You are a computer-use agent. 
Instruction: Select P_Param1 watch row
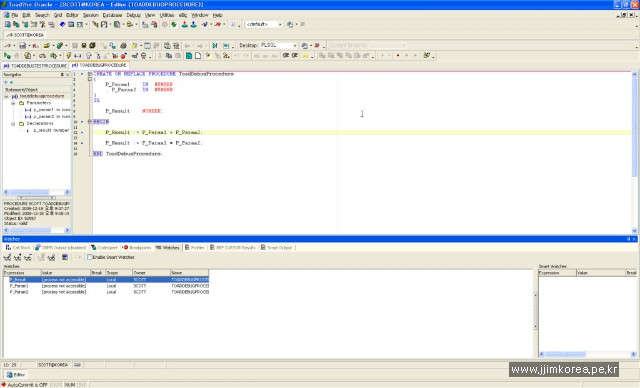point(106,286)
